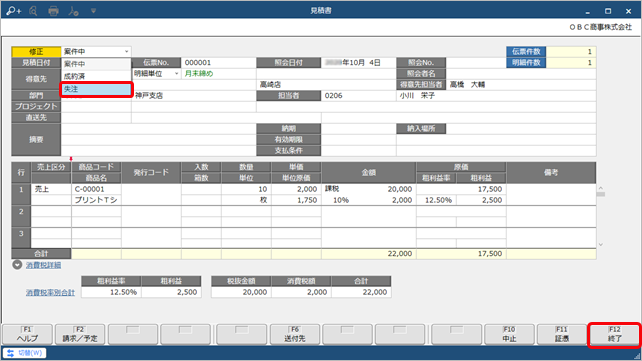The image size is (642, 361).
Task: Click the scroll-up arrow of detail table
Action: (601, 188)
